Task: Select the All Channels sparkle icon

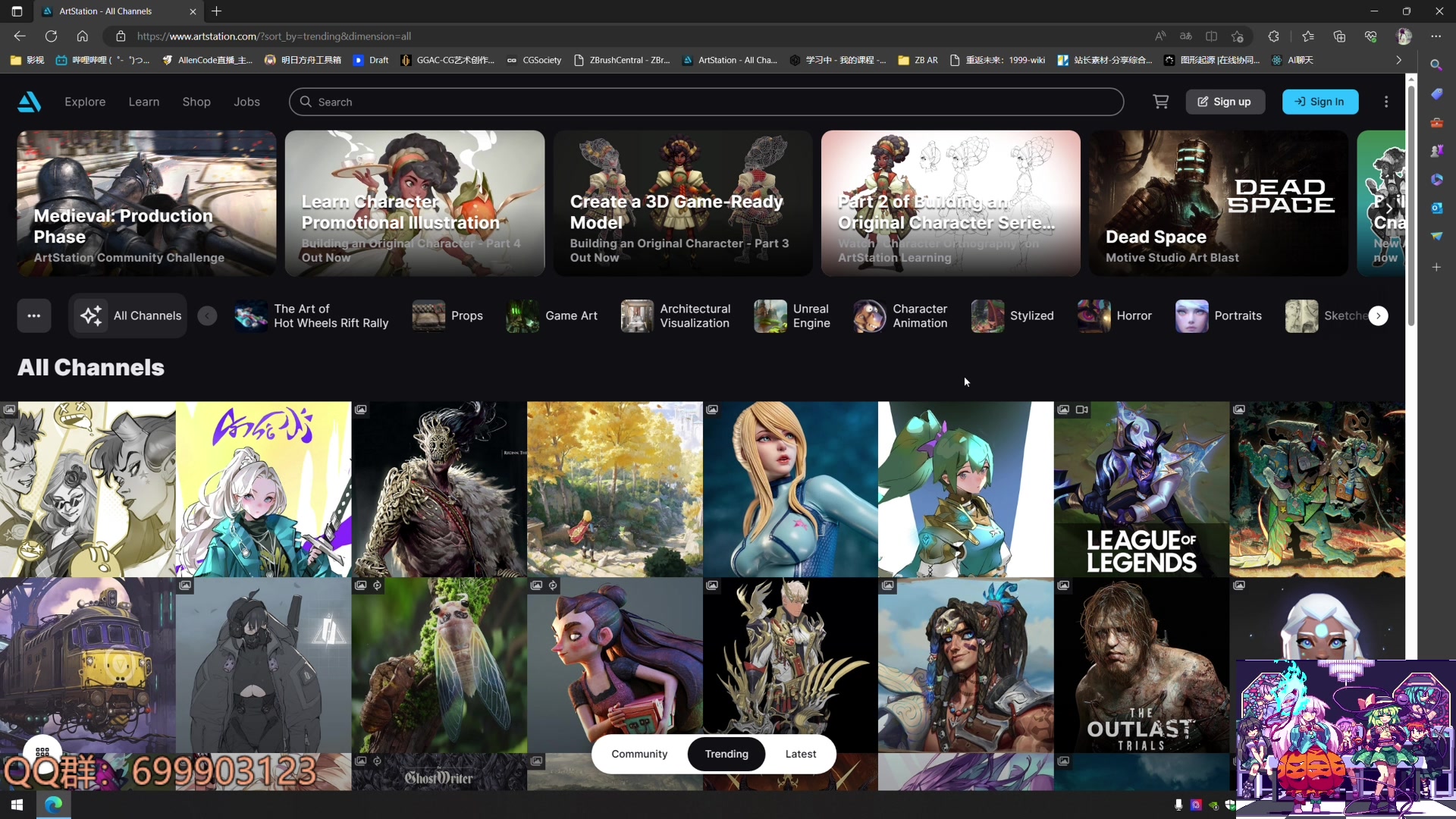Action: tap(92, 315)
